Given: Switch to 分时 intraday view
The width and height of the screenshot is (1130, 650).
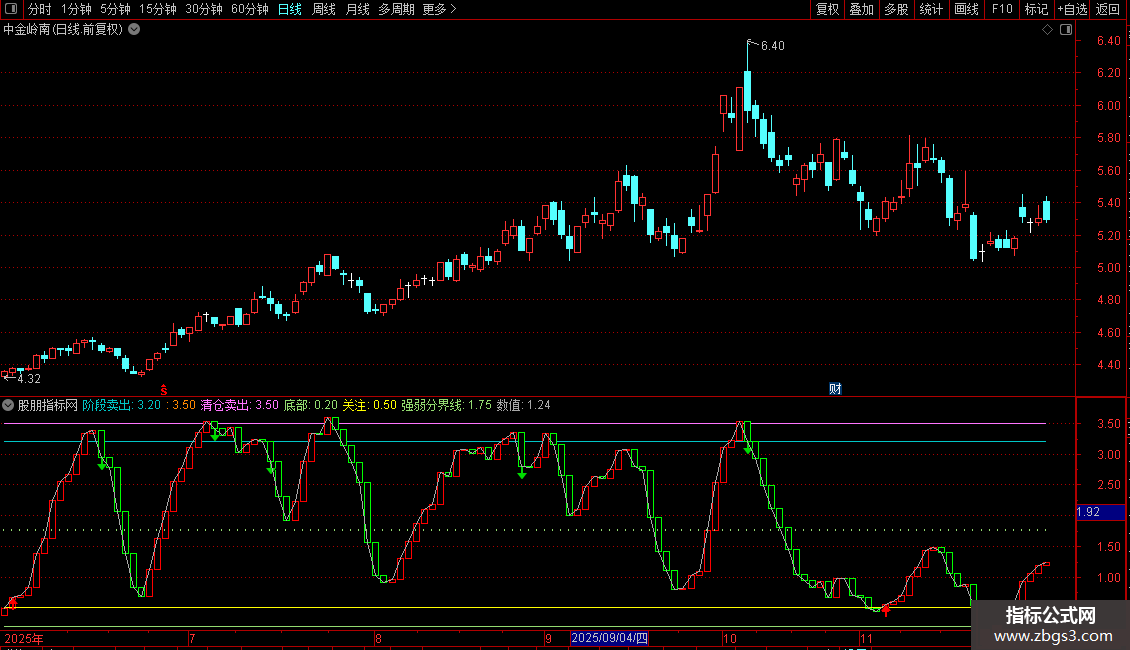Looking at the screenshot, I should [x=40, y=9].
